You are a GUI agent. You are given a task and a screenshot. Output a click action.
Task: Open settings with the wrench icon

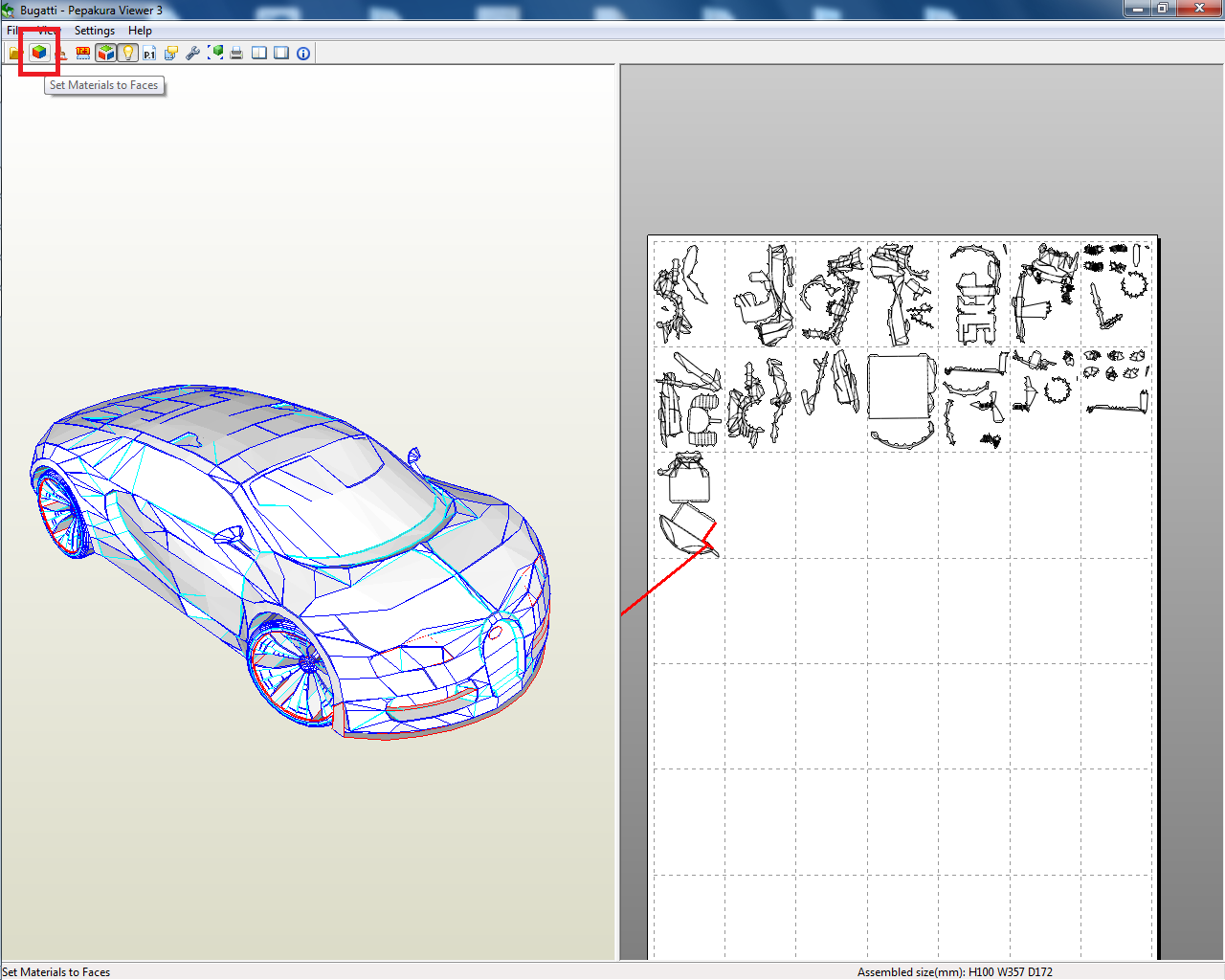click(193, 54)
